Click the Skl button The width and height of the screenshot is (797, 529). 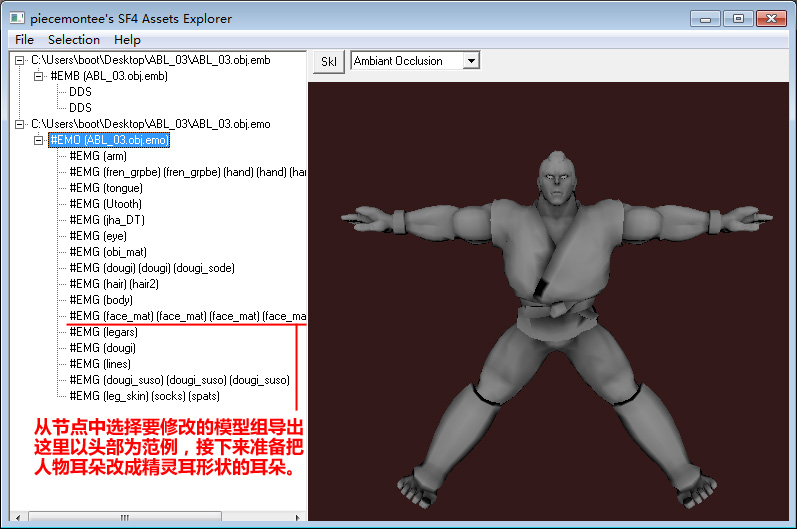tap(328, 61)
